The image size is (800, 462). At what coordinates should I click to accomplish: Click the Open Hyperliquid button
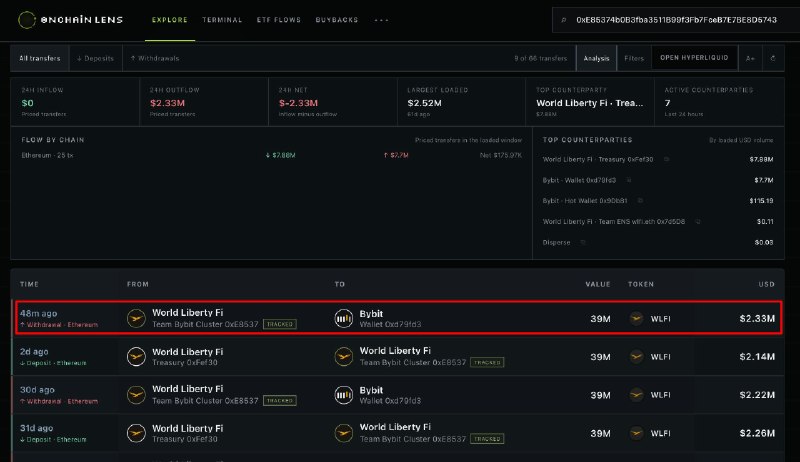point(694,58)
